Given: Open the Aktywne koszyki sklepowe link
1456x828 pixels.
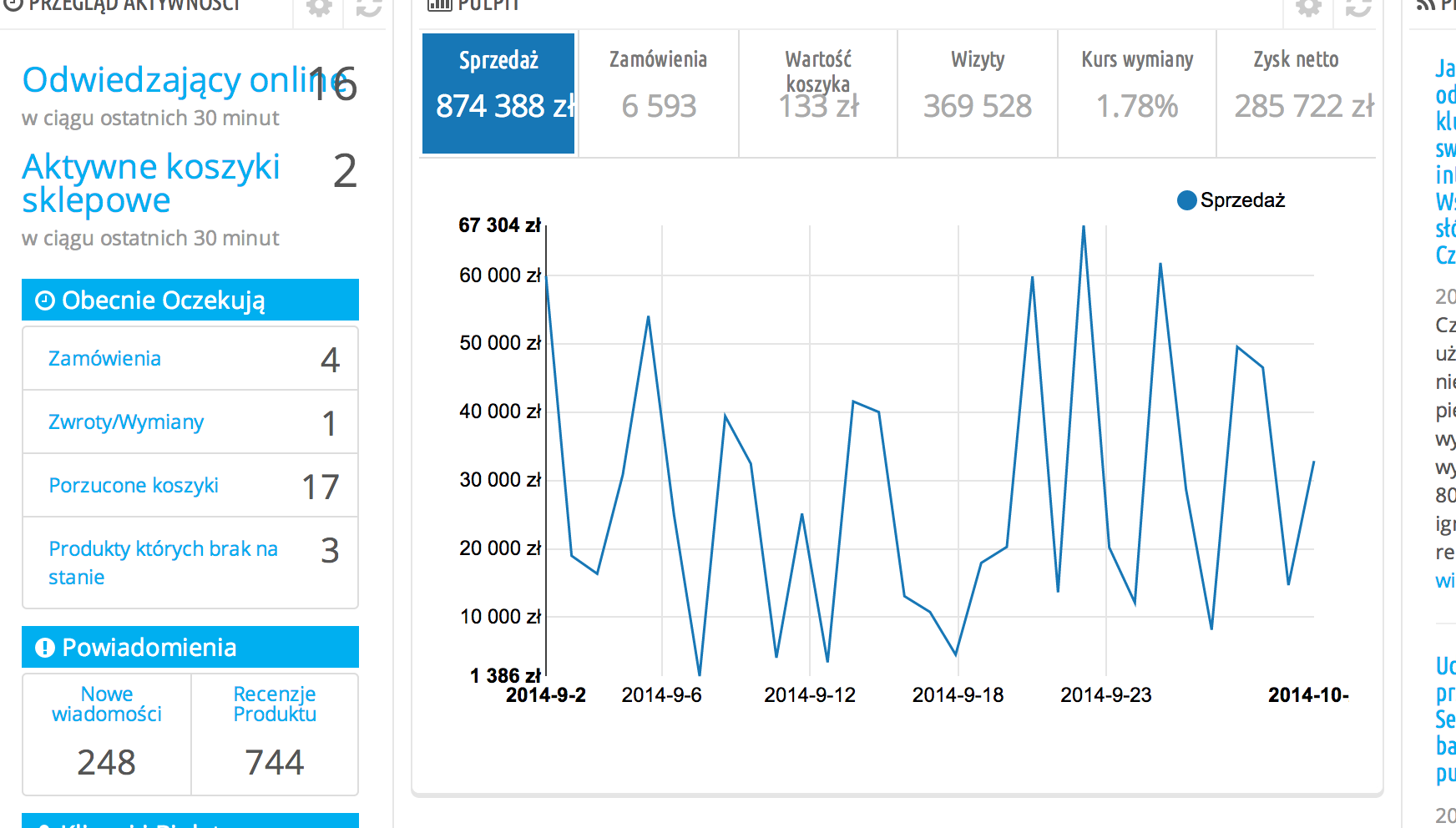Looking at the screenshot, I should (x=151, y=184).
